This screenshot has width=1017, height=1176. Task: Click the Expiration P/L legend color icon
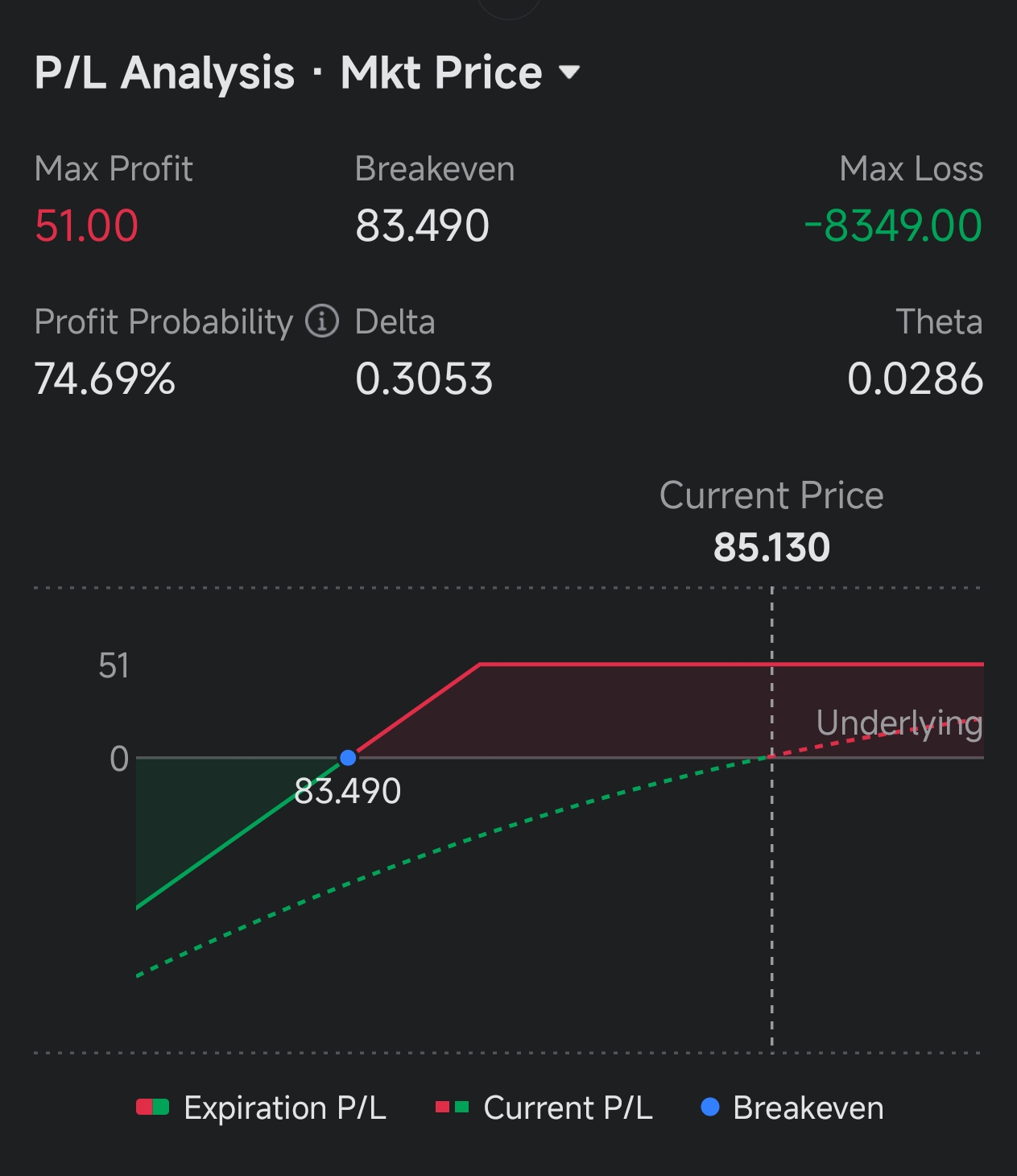coord(152,1108)
